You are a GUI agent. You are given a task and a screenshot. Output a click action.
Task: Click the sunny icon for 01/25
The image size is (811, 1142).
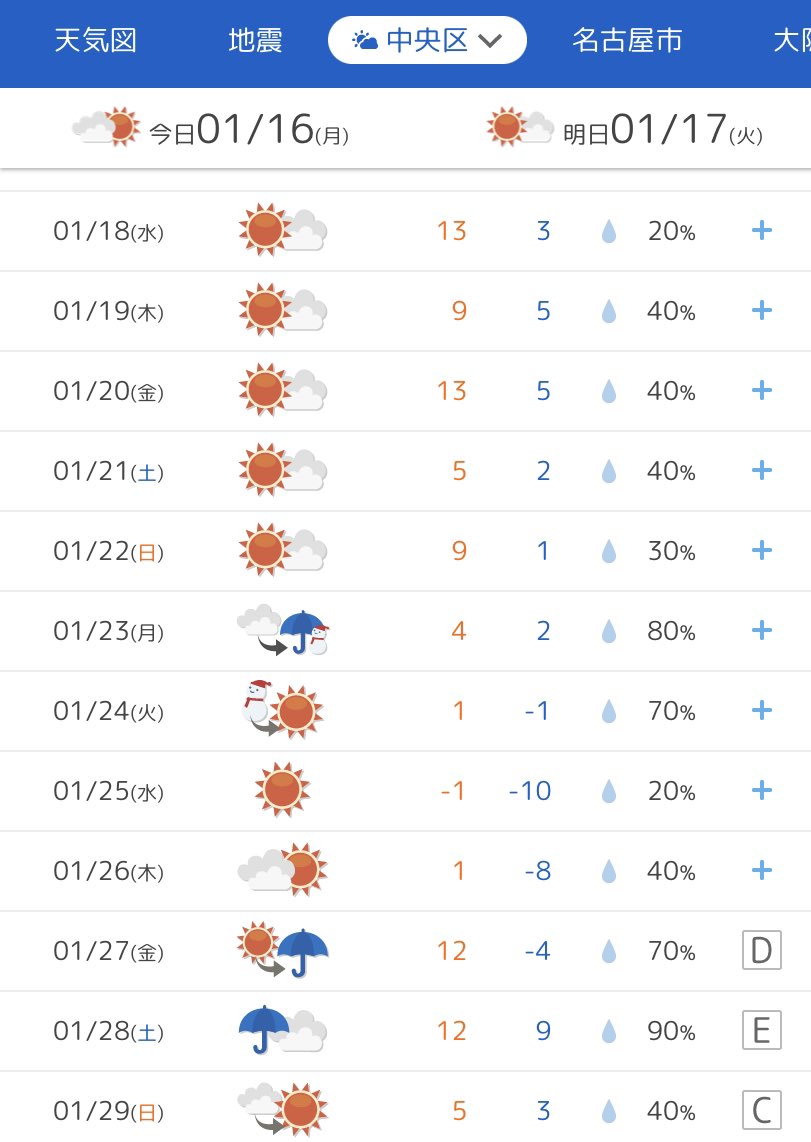point(282,789)
